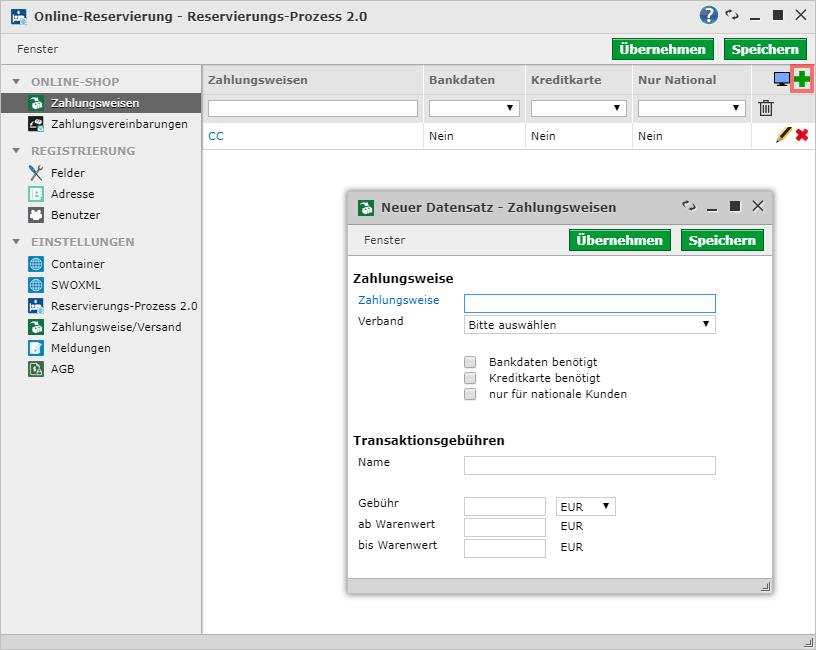Sort by the Bankdaten column header

[462, 80]
